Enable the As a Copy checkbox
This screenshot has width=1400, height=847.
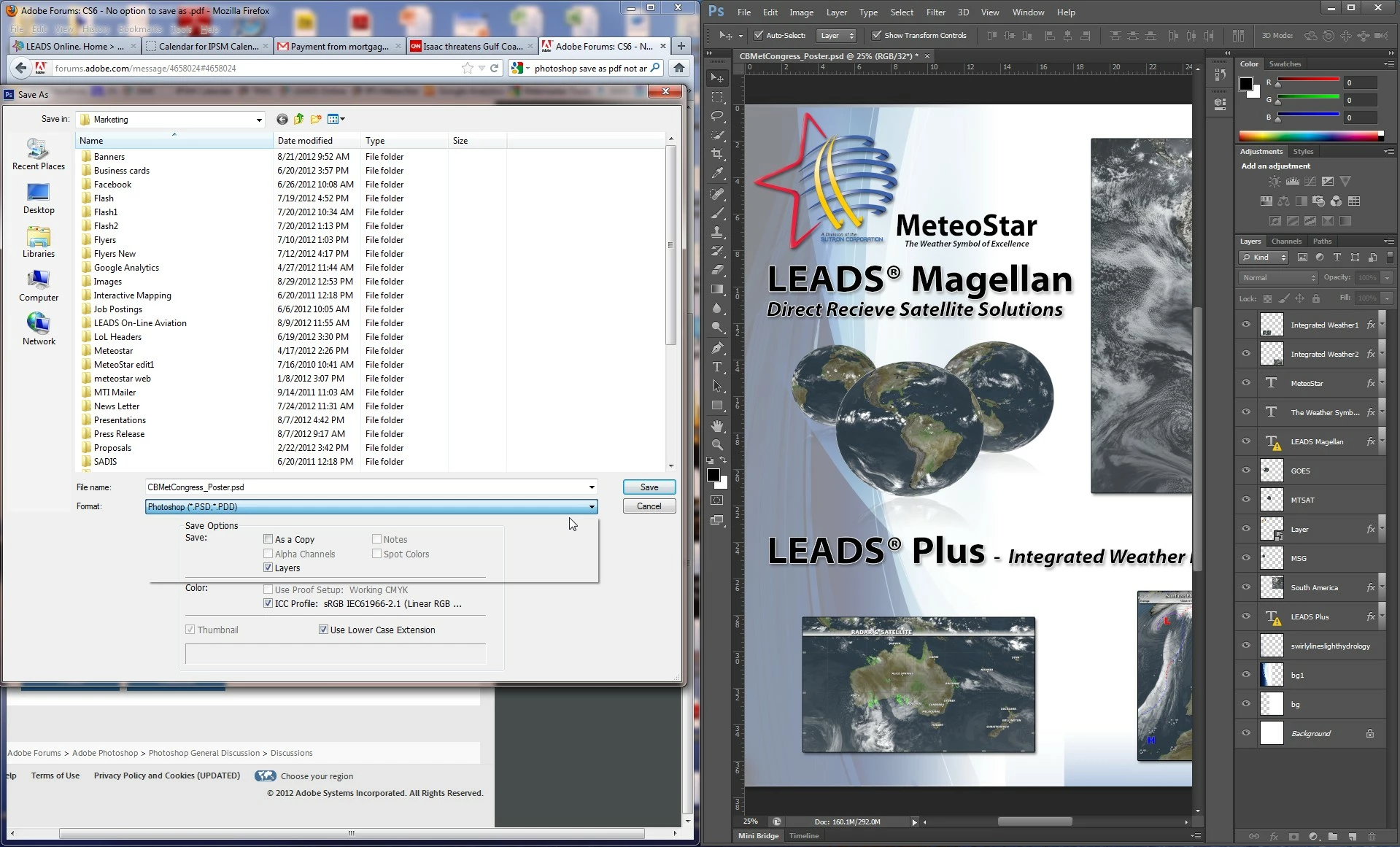pyautogui.click(x=268, y=539)
